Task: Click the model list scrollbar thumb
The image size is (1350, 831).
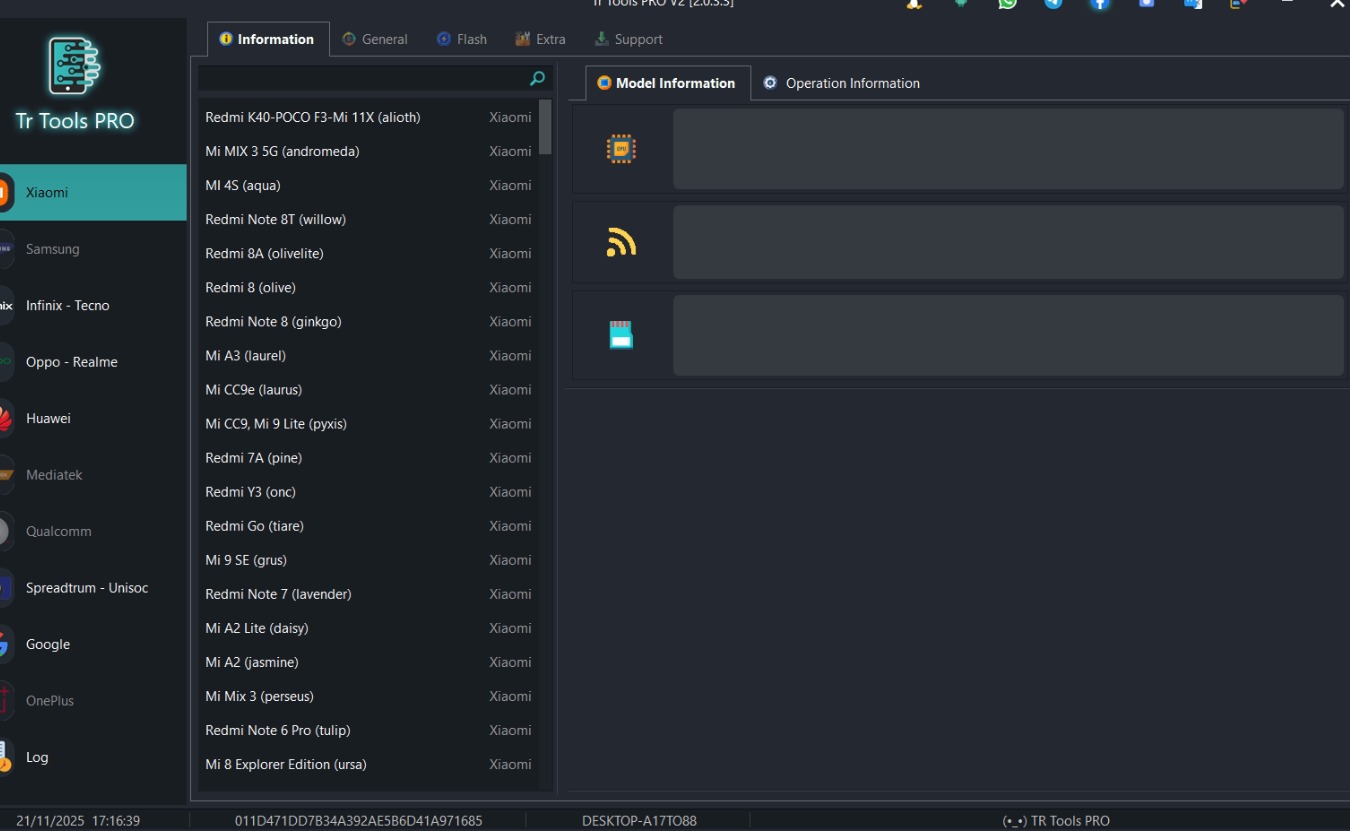Action: point(545,127)
